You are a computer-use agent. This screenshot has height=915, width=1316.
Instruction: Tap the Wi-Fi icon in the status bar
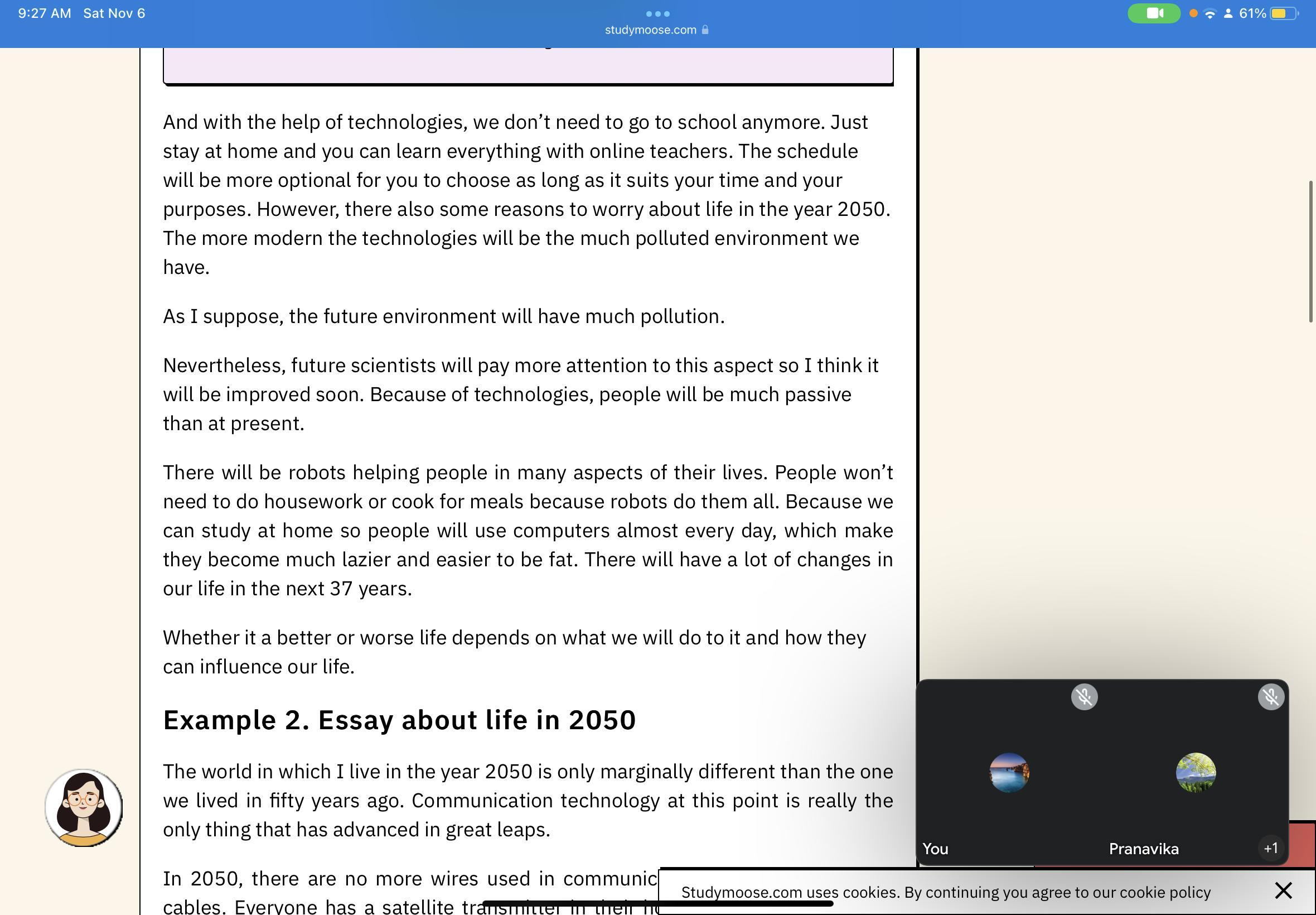[x=1210, y=14]
